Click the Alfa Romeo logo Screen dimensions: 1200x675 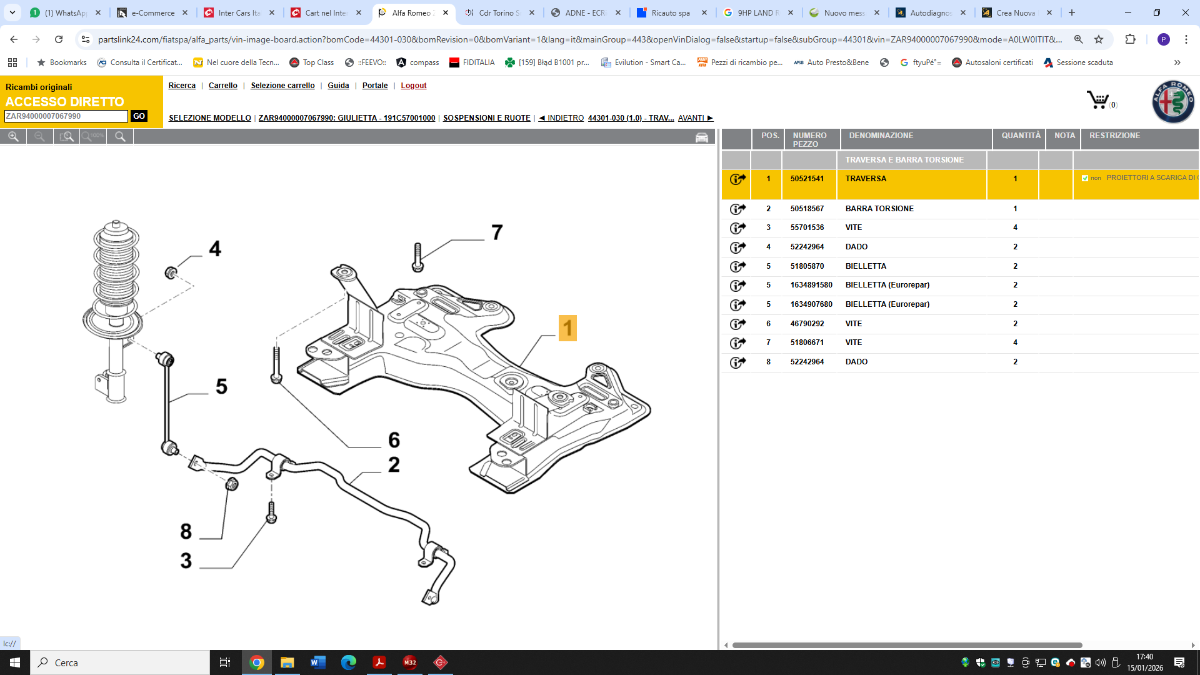1172,101
